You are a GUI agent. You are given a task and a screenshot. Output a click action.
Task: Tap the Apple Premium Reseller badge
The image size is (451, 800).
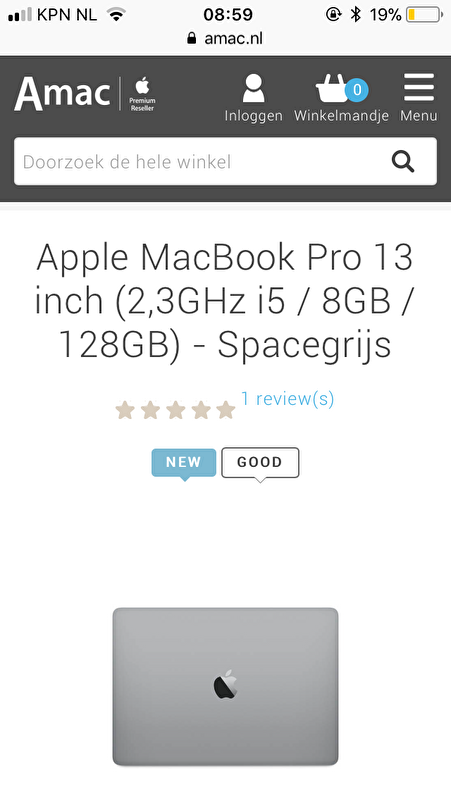[x=142, y=94]
